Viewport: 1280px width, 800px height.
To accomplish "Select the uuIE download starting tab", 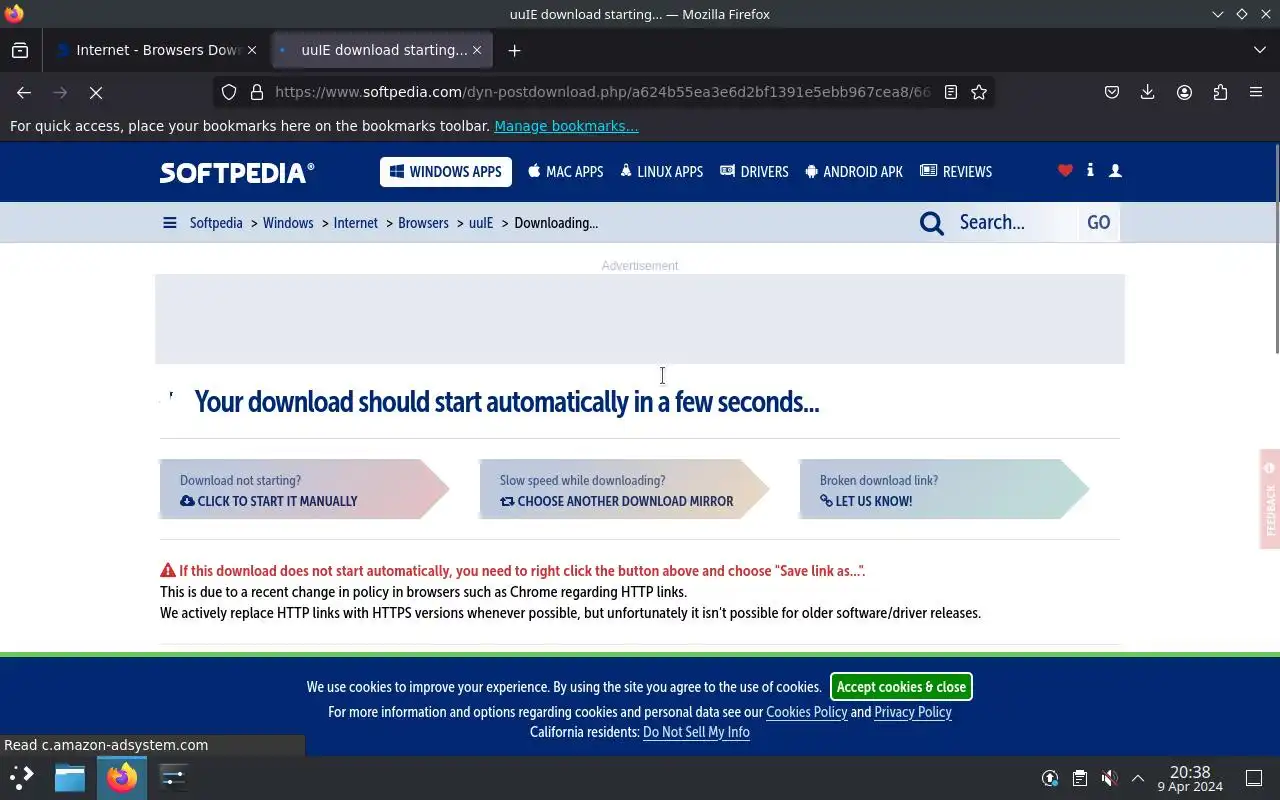I will click(380, 50).
